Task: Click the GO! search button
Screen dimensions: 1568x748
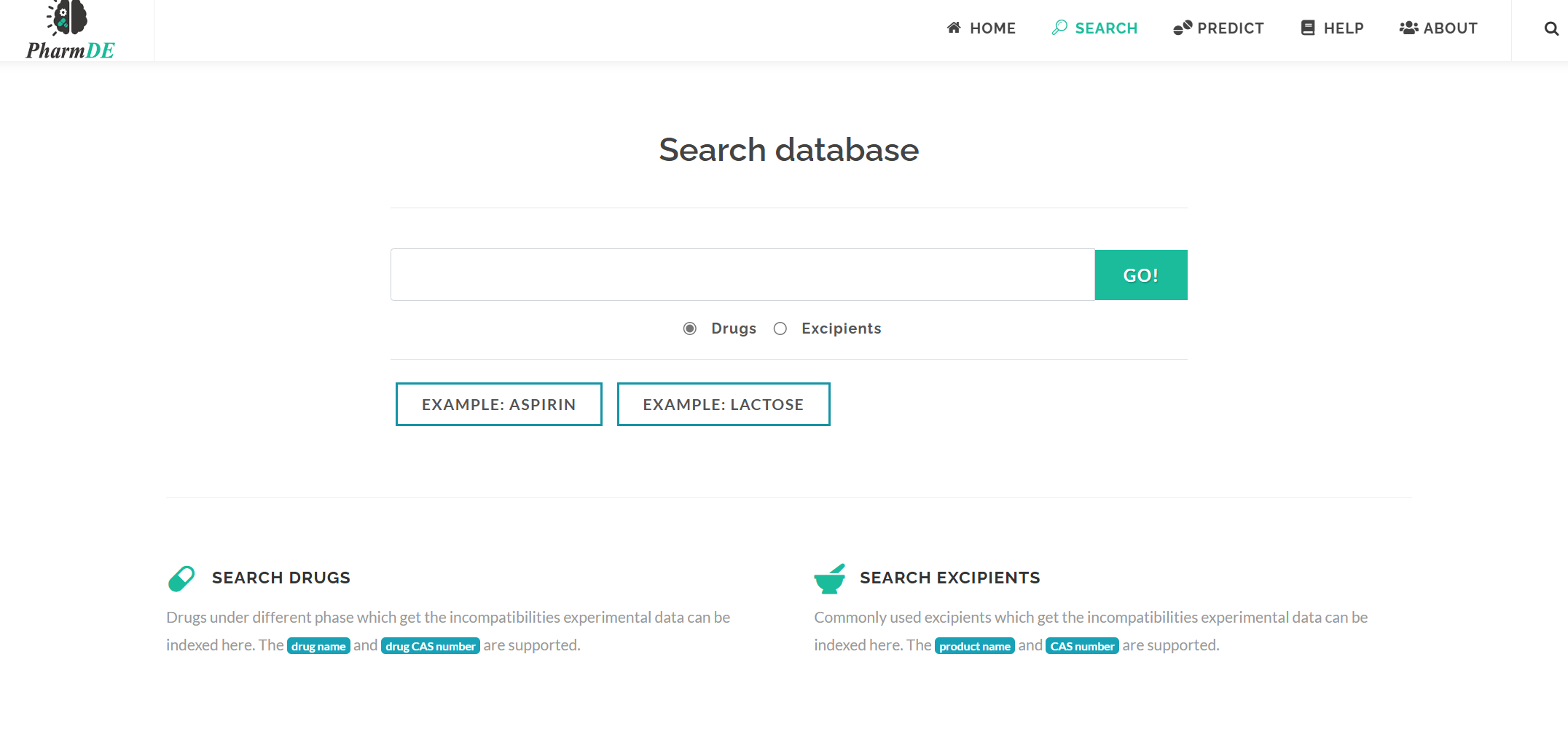Action: point(1141,275)
